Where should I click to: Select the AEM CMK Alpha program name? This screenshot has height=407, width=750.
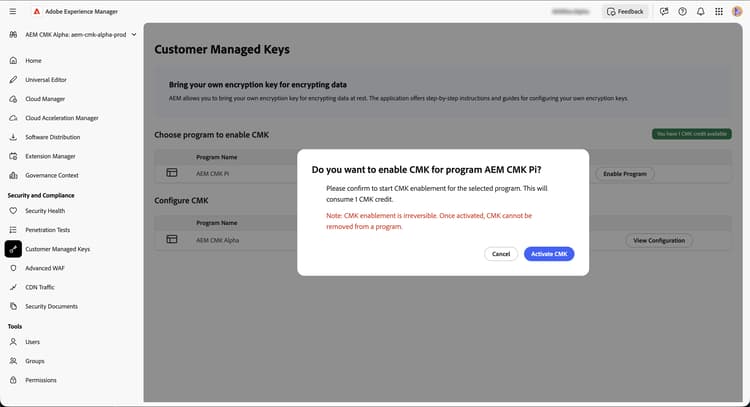point(218,240)
